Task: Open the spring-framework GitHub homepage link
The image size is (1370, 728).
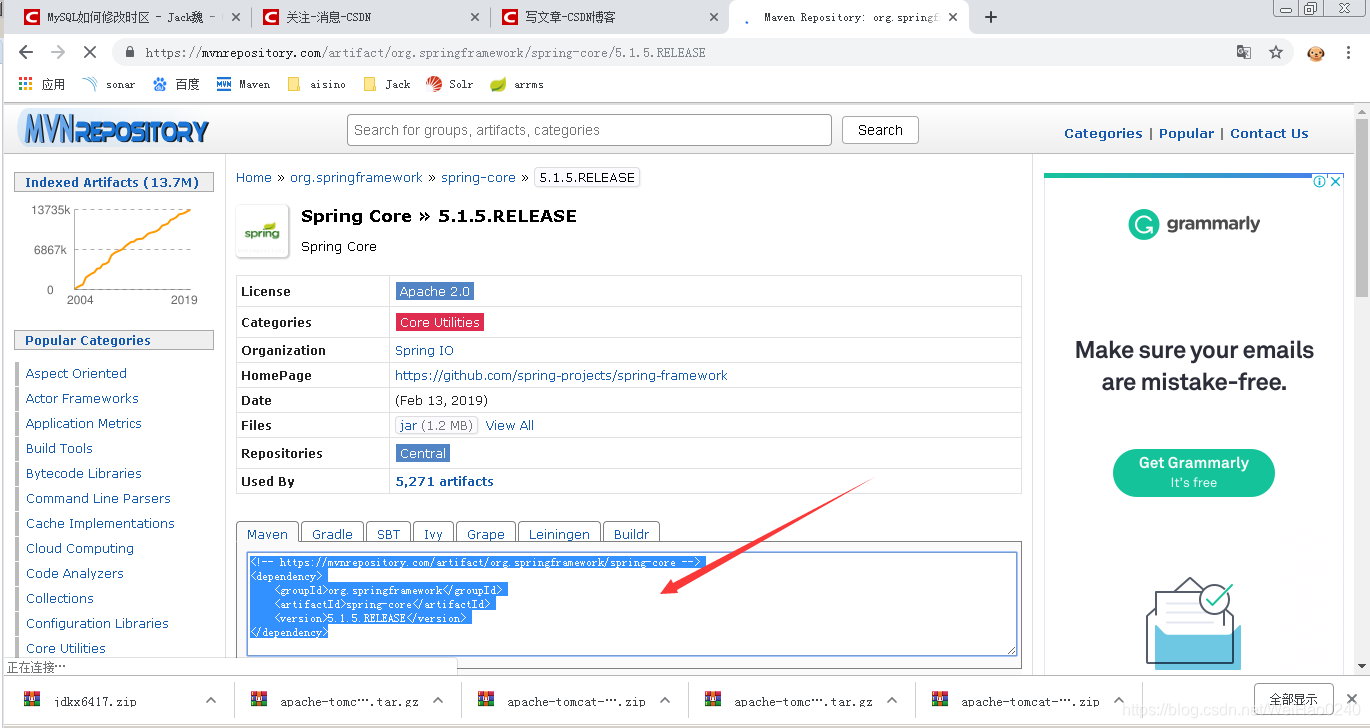Action: point(561,375)
